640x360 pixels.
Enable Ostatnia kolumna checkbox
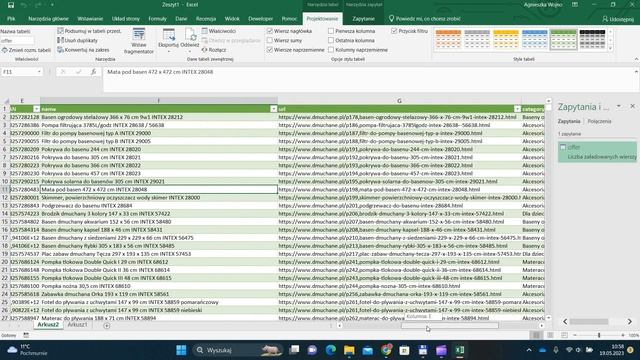click(331, 40)
